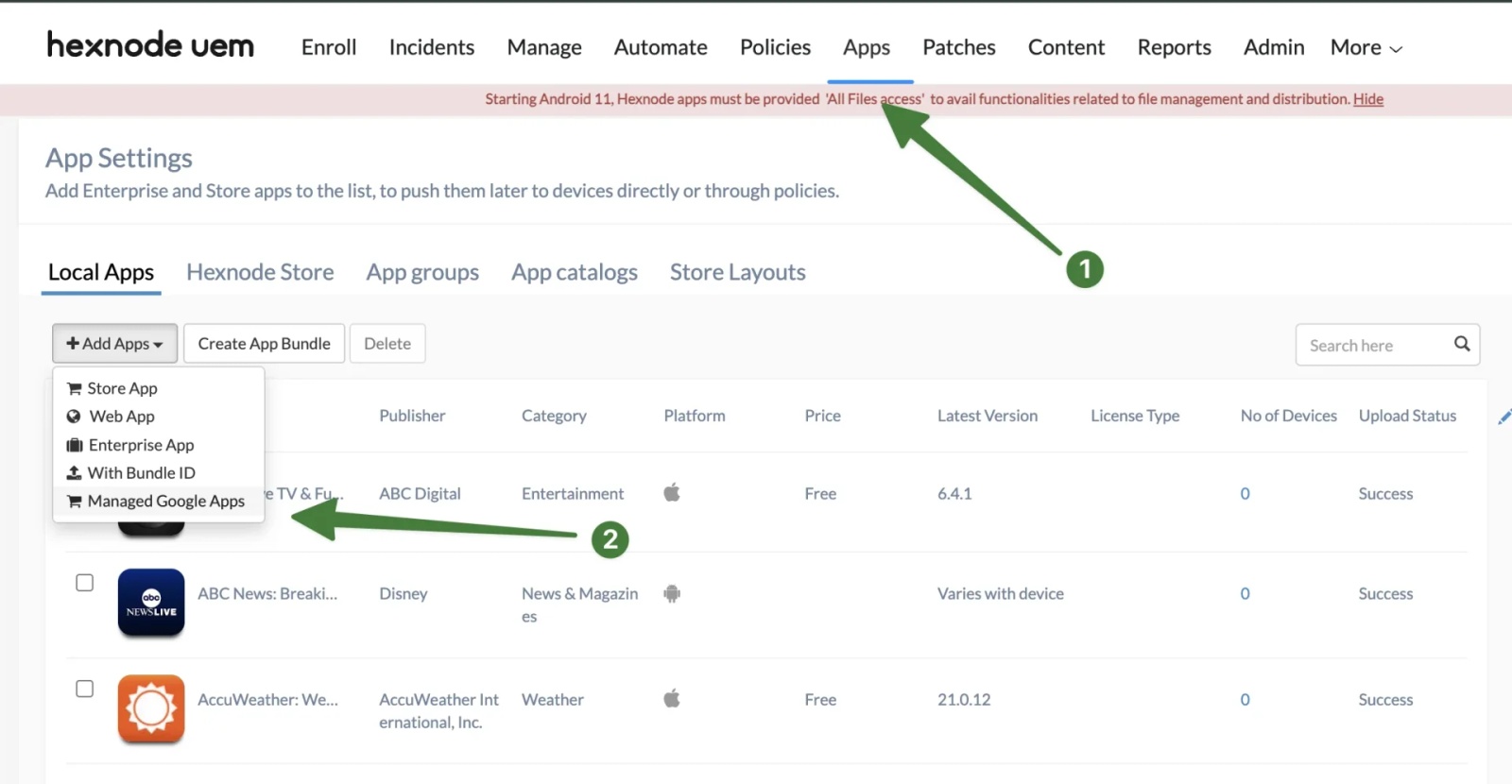Click the No of Devices column header
1512x784 pixels.
pos(1288,416)
